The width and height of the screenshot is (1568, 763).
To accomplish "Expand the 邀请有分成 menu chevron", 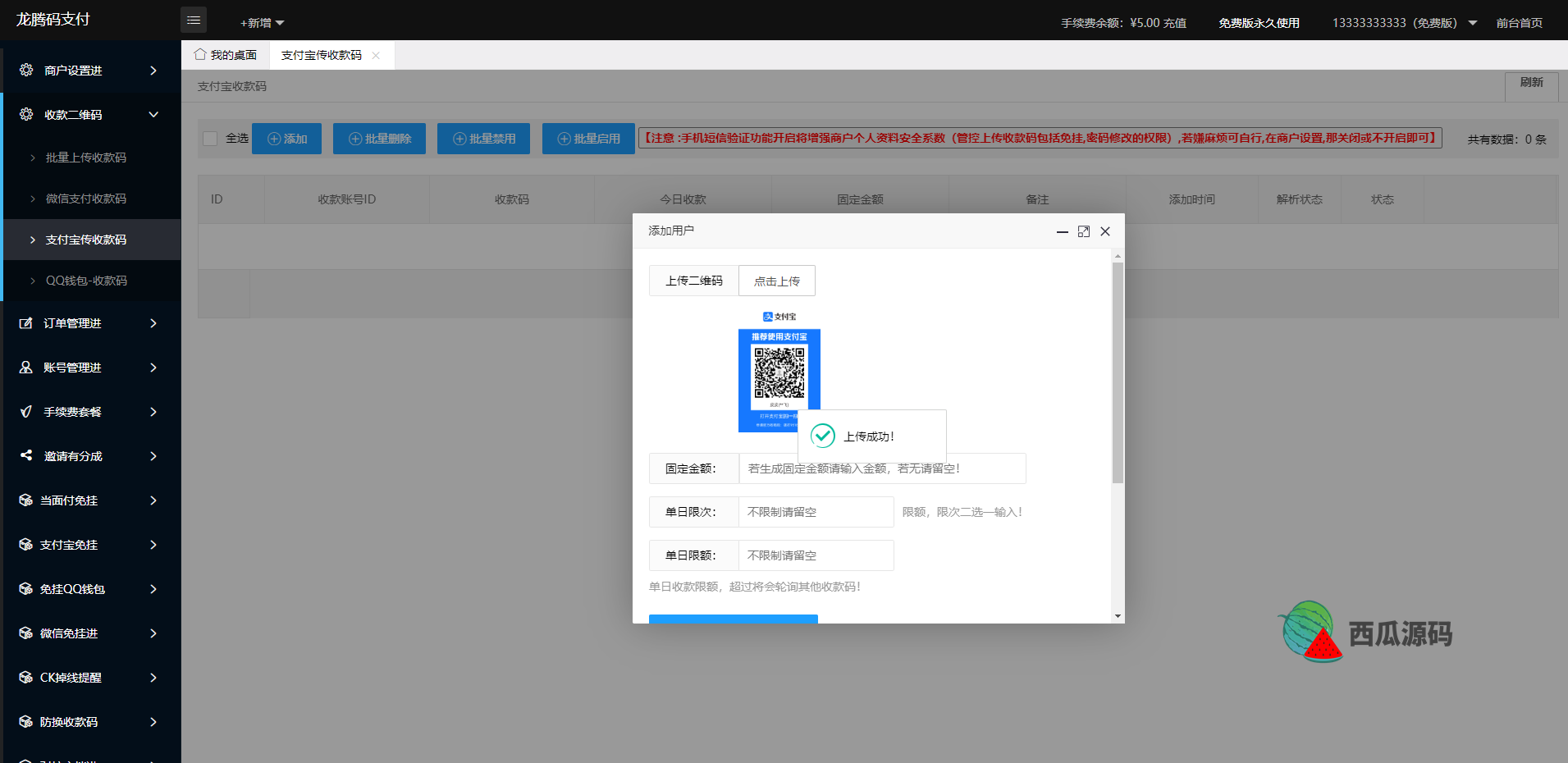I will [153, 456].
